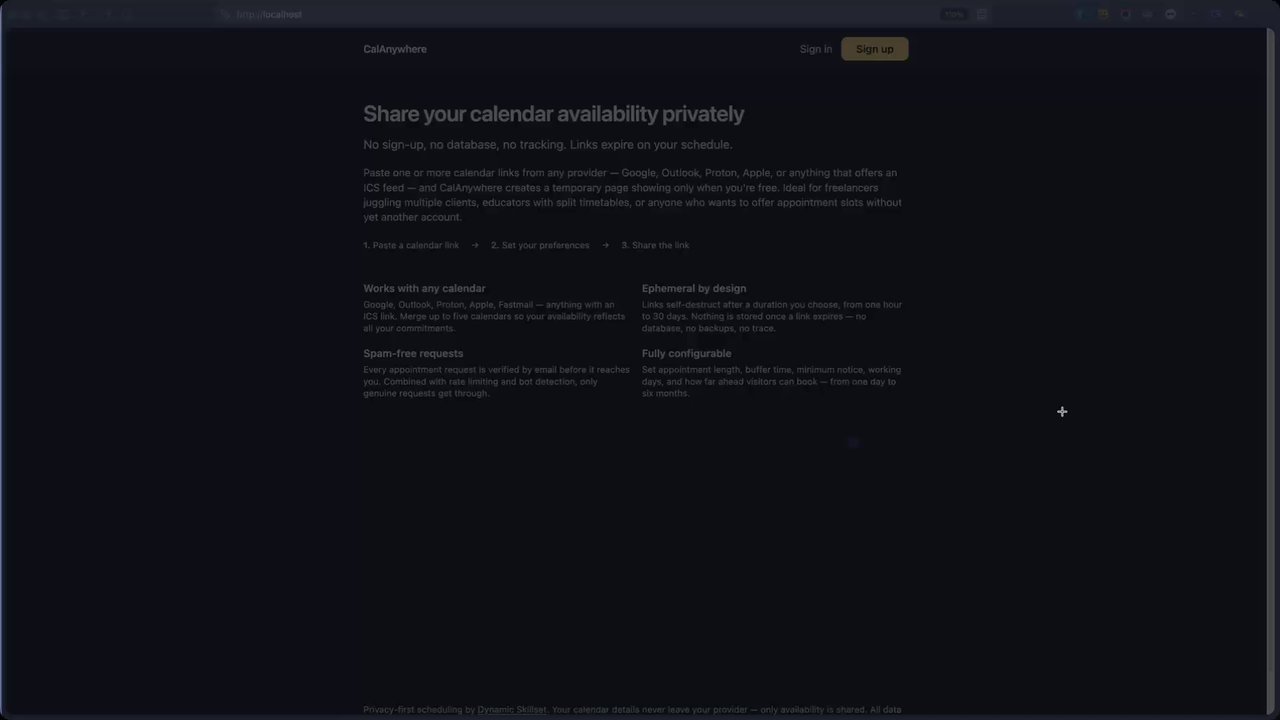Click the yellow extension icon in browser toolbar

(1103, 14)
